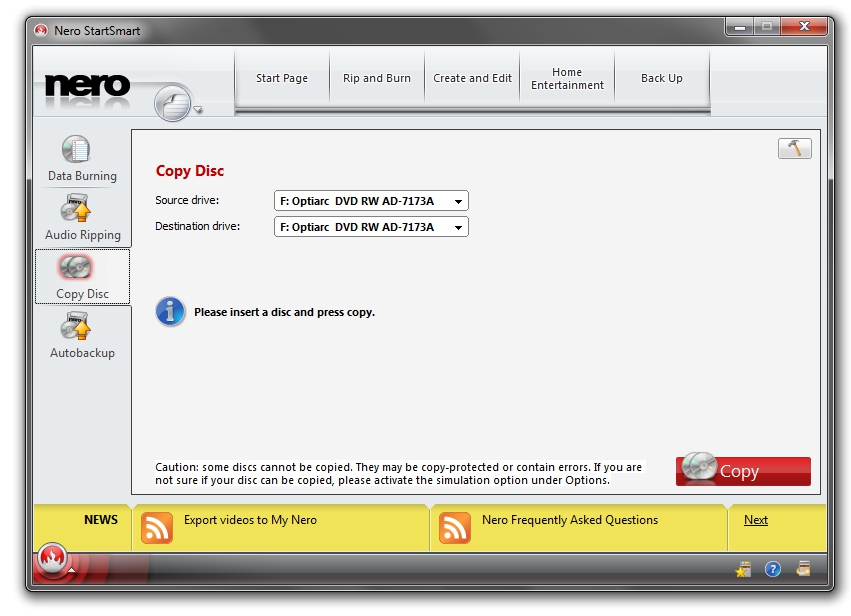Switch to the Rip and Burn tab

click(x=377, y=78)
